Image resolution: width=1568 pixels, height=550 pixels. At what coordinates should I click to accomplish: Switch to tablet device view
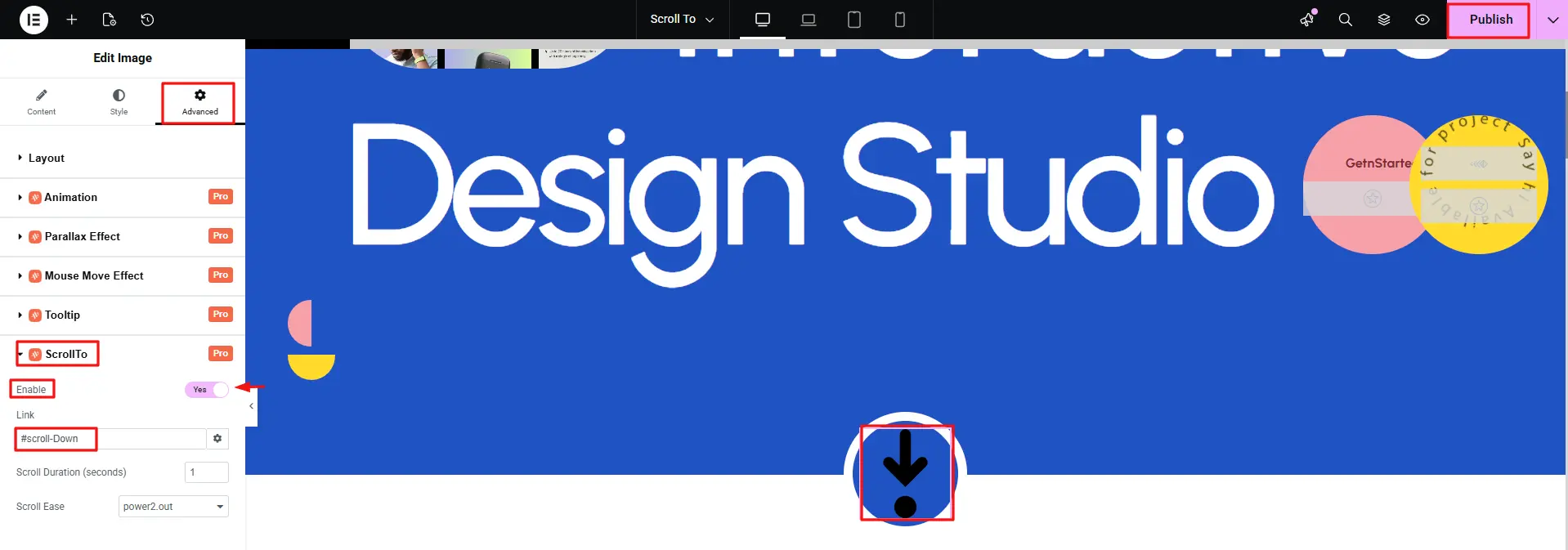(x=854, y=20)
